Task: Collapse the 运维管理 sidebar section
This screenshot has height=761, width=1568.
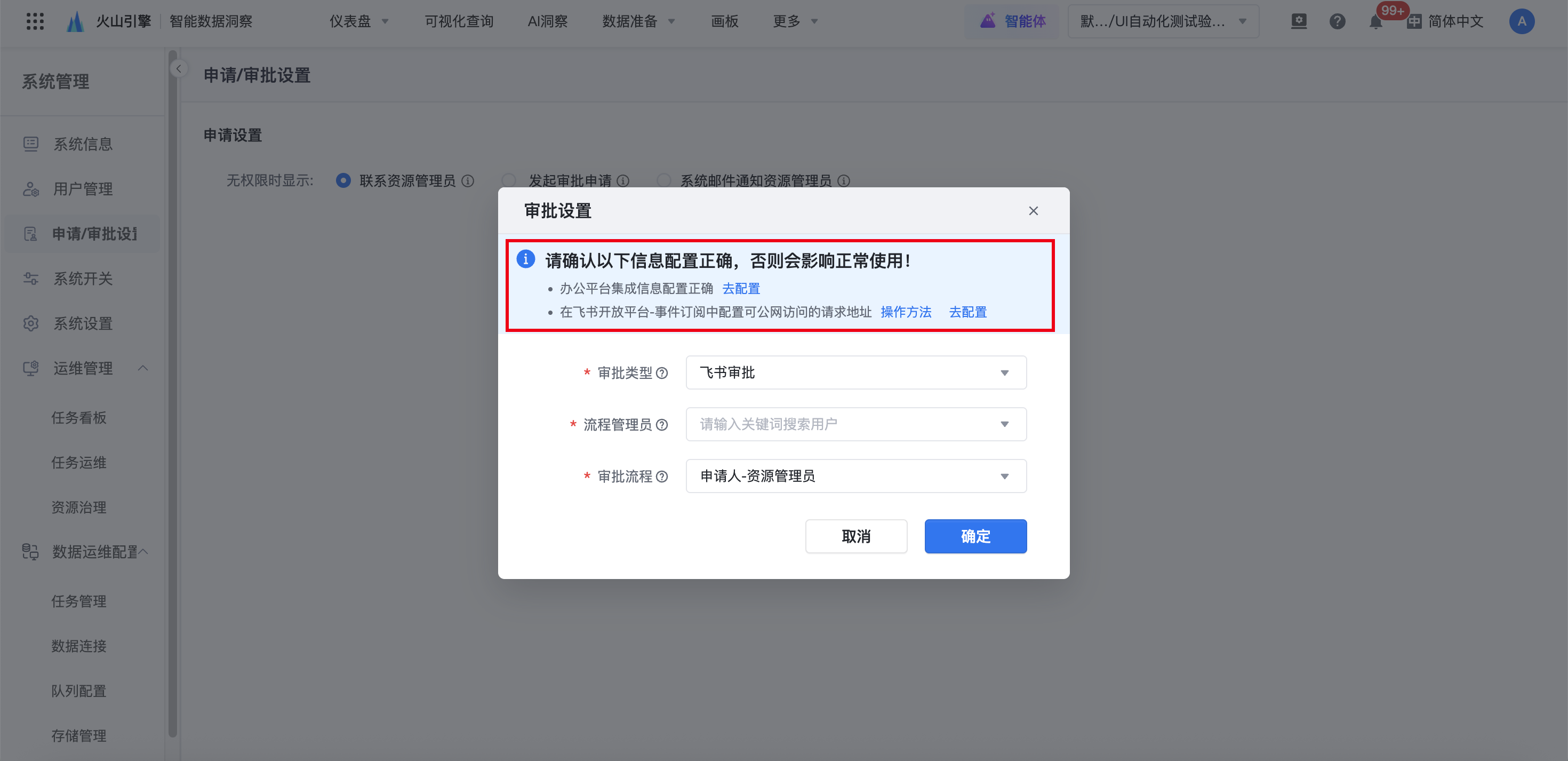Action: pyautogui.click(x=143, y=368)
